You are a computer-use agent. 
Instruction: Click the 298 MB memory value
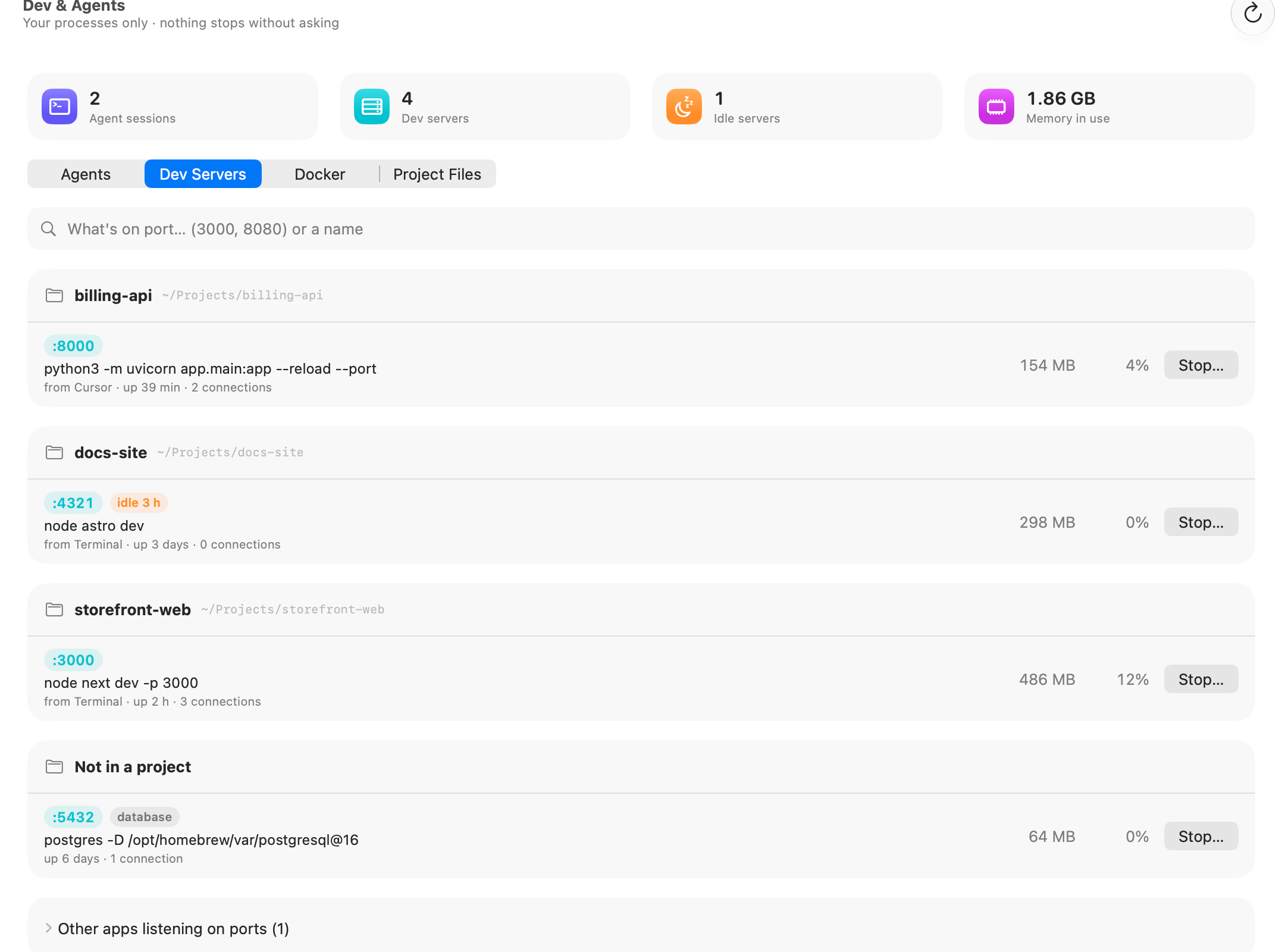coord(1047,522)
